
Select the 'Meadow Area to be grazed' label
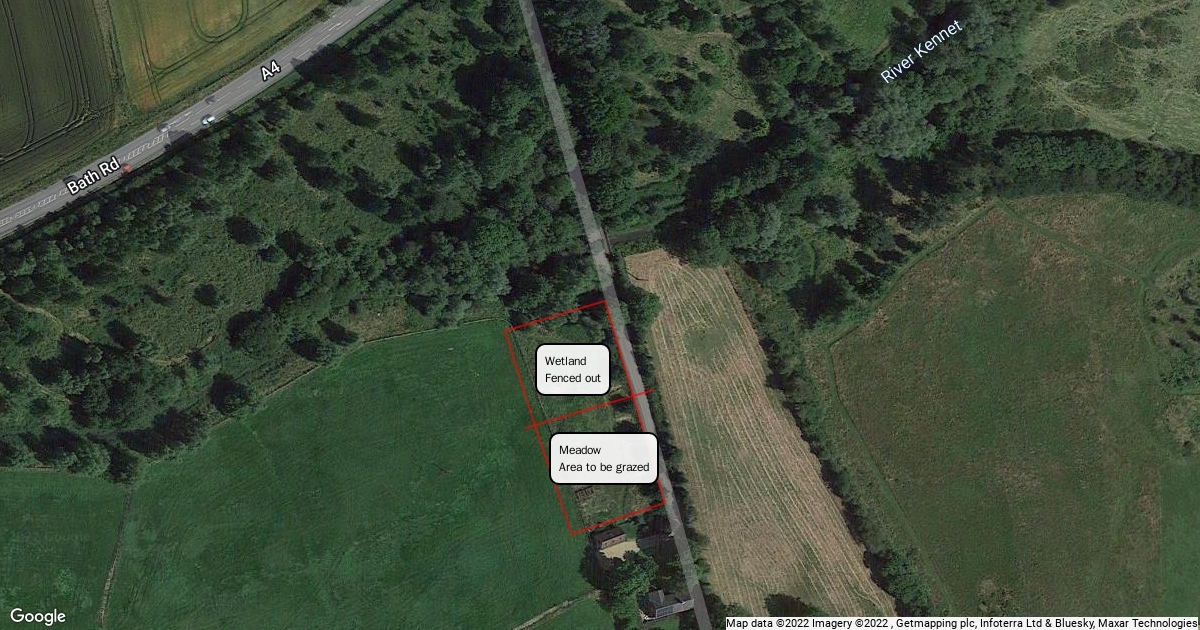604,458
